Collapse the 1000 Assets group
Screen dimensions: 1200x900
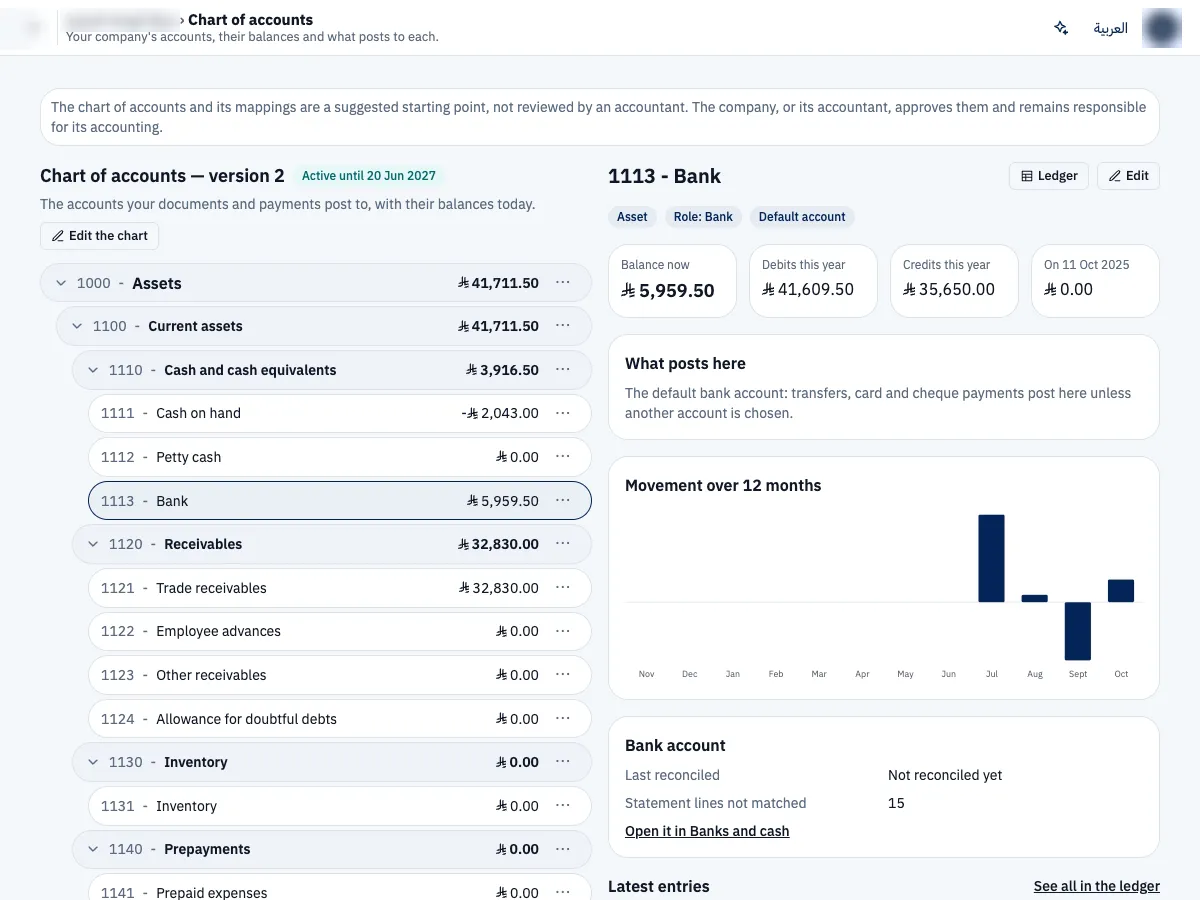pyautogui.click(x=61, y=283)
